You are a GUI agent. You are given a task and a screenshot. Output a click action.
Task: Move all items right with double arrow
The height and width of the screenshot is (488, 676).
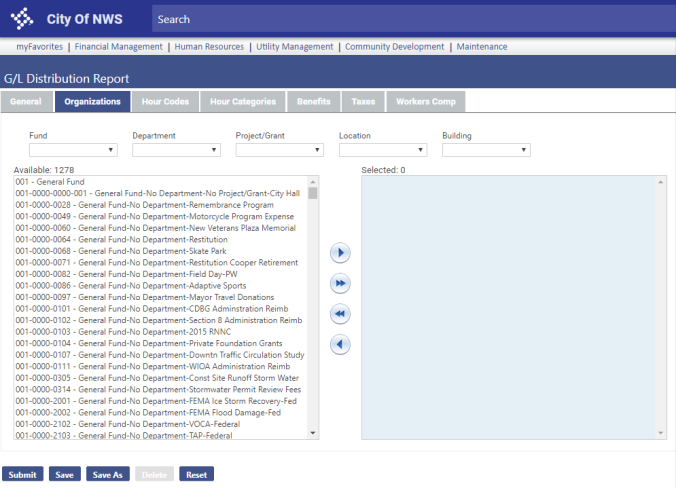point(340,284)
